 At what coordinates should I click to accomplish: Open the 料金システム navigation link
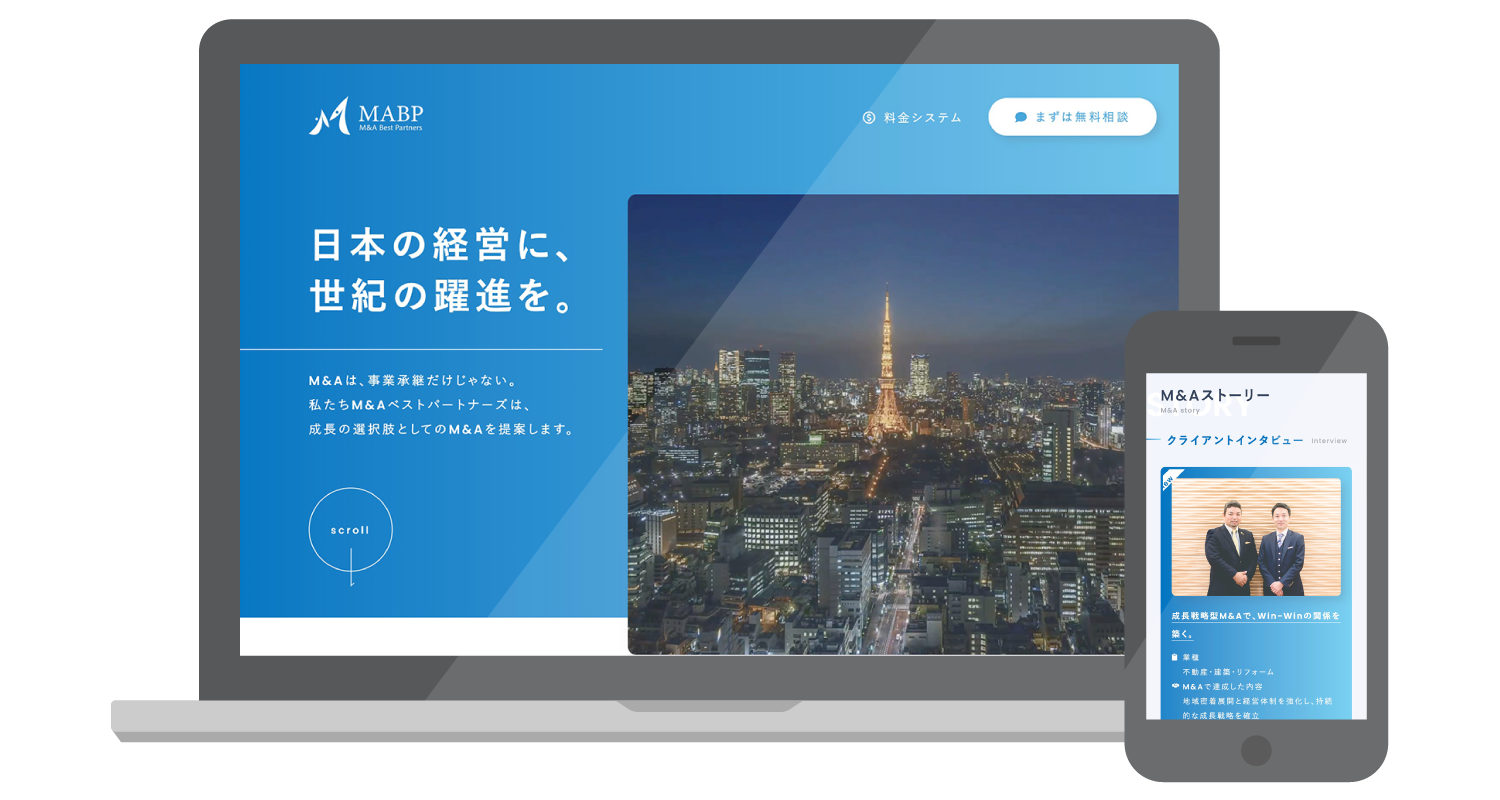(922, 117)
